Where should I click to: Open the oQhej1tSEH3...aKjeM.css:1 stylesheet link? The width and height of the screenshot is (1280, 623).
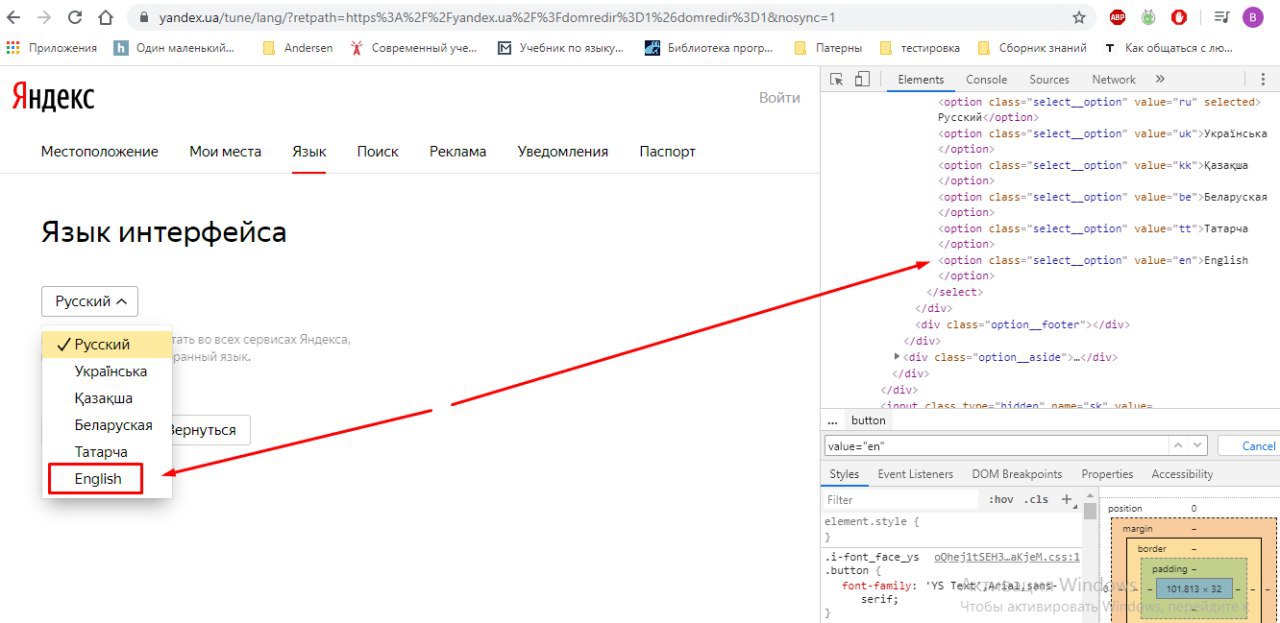point(1007,557)
